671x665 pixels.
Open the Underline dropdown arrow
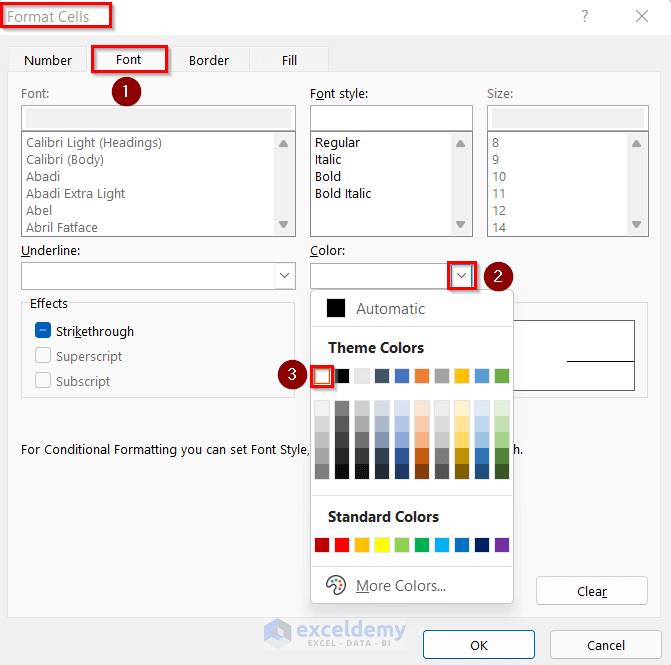pyautogui.click(x=285, y=276)
